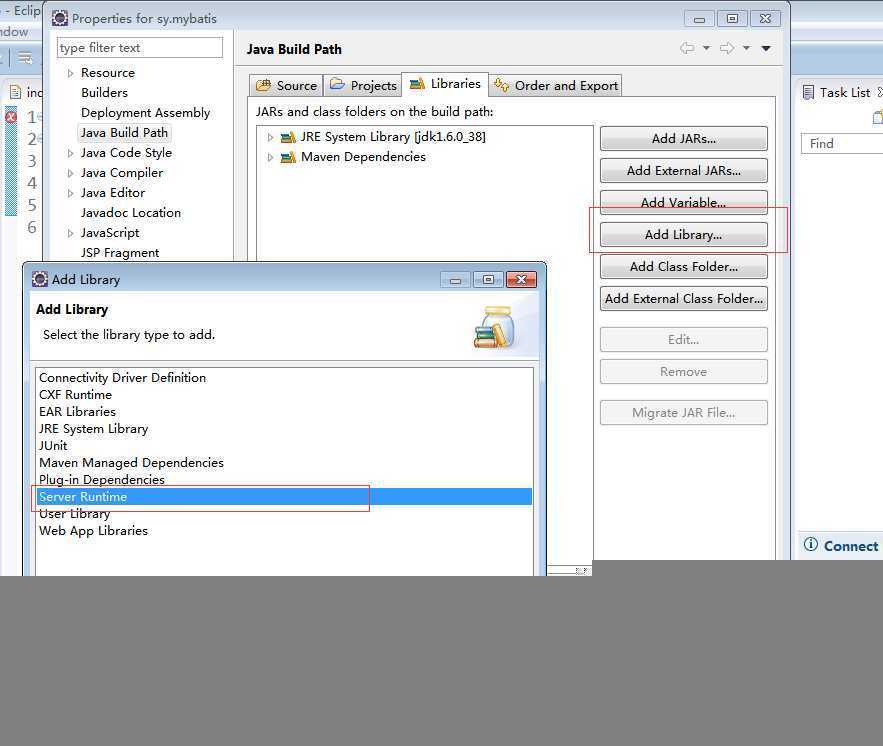Image resolution: width=883 pixels, height=746 pixels.
Task: Click the Remove button
Action: [684, 372]
